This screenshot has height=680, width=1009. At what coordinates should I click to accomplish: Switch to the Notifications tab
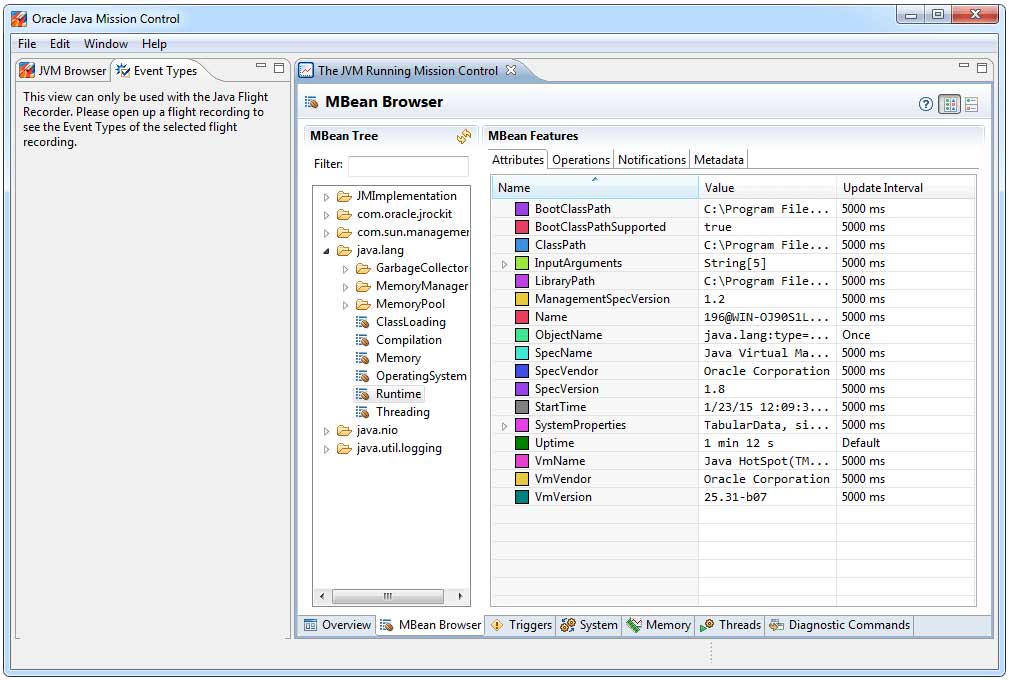(x=652, y=160)
